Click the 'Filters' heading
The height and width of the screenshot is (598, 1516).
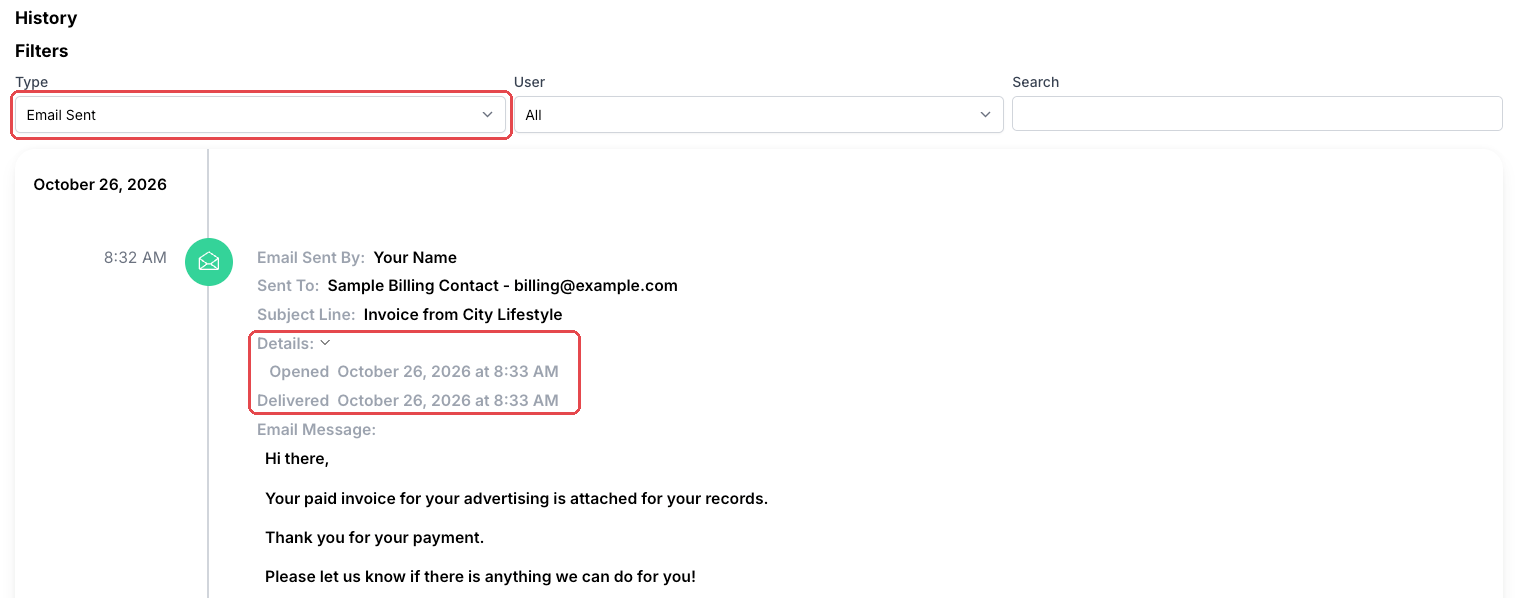42,51
